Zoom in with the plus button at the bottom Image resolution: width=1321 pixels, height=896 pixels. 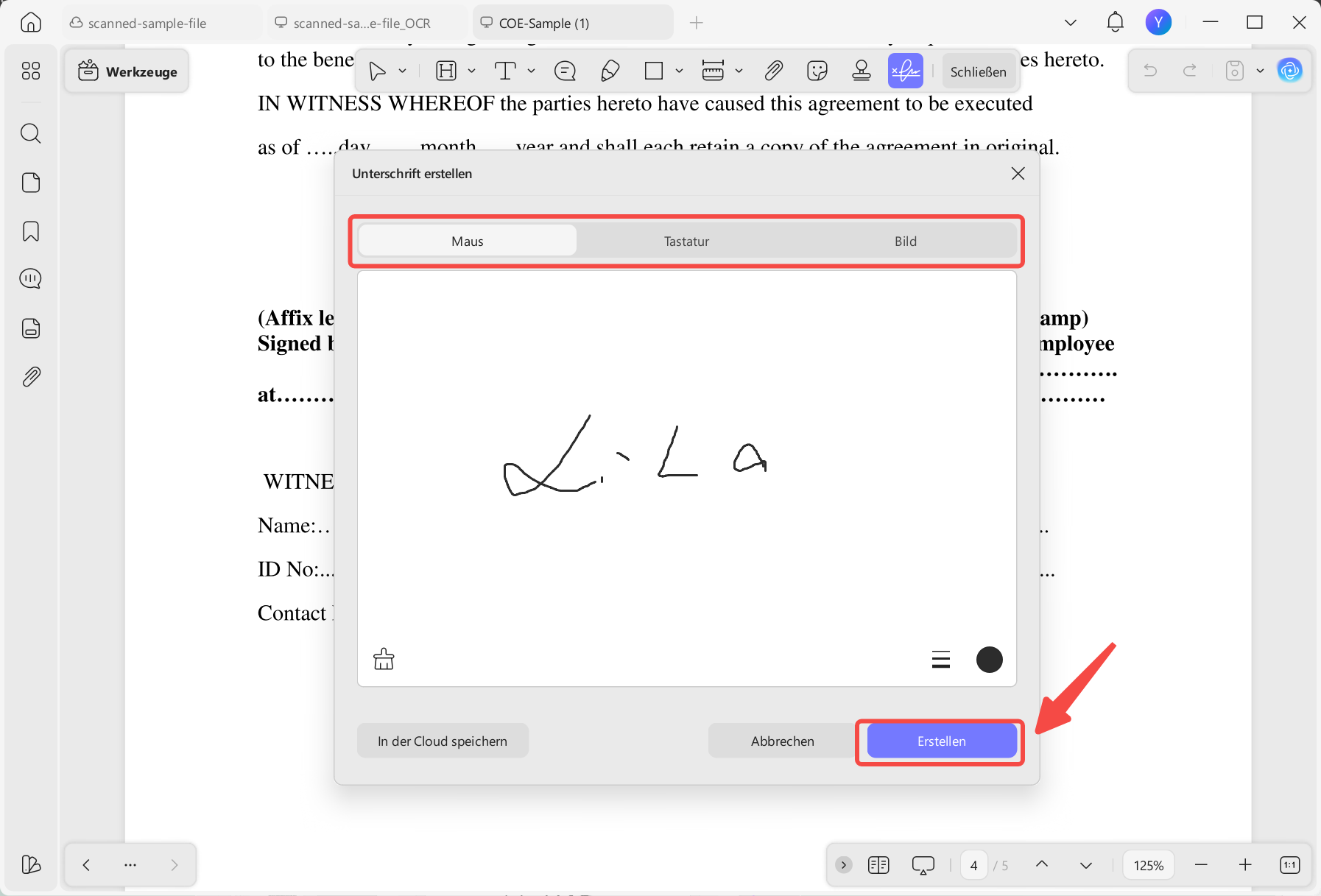tap(1245, 865)
